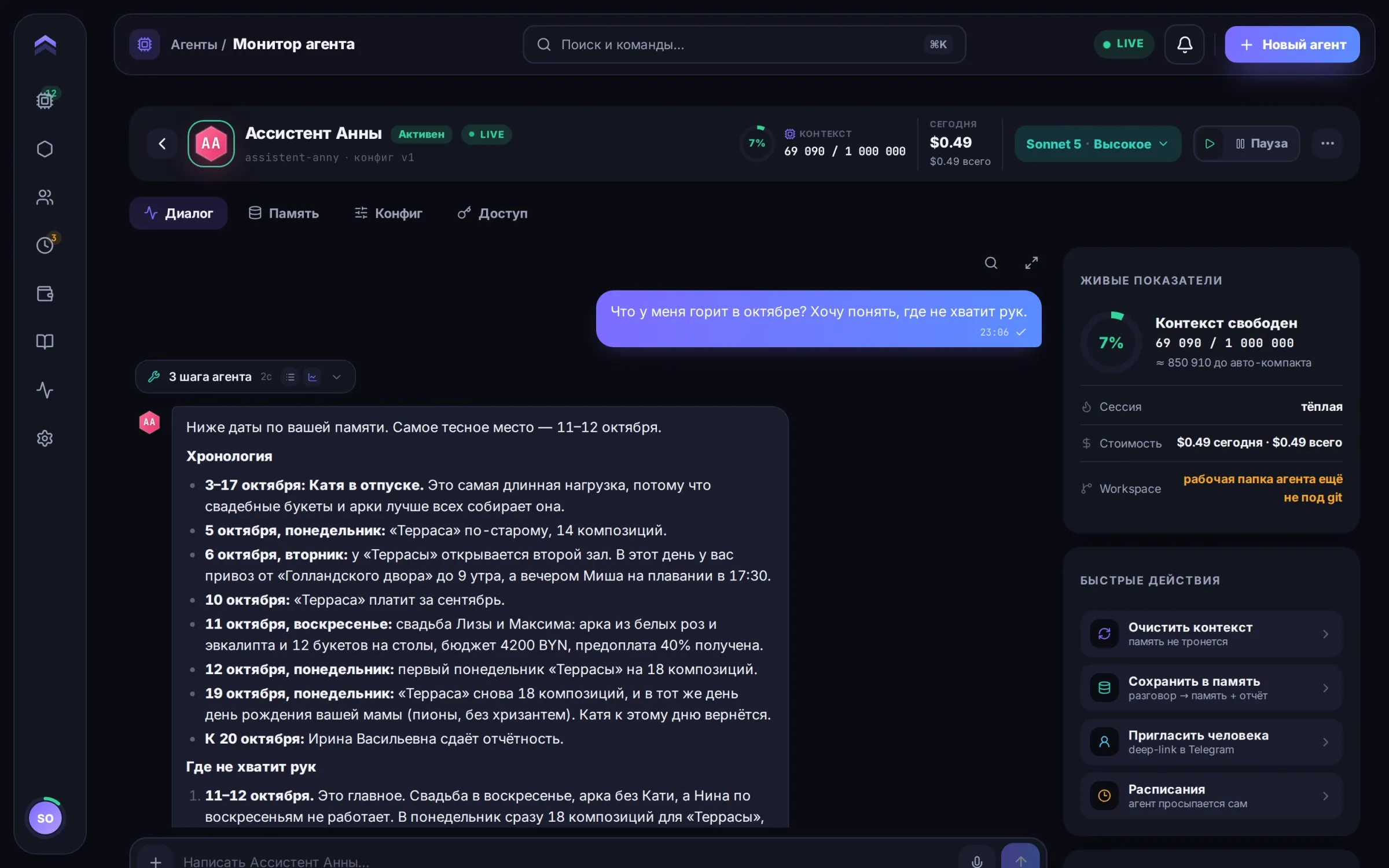The width and height of the screenshot is (1389, 868).
Task: Open the hexagon section in sidebar
Action: tap(45, 149)
